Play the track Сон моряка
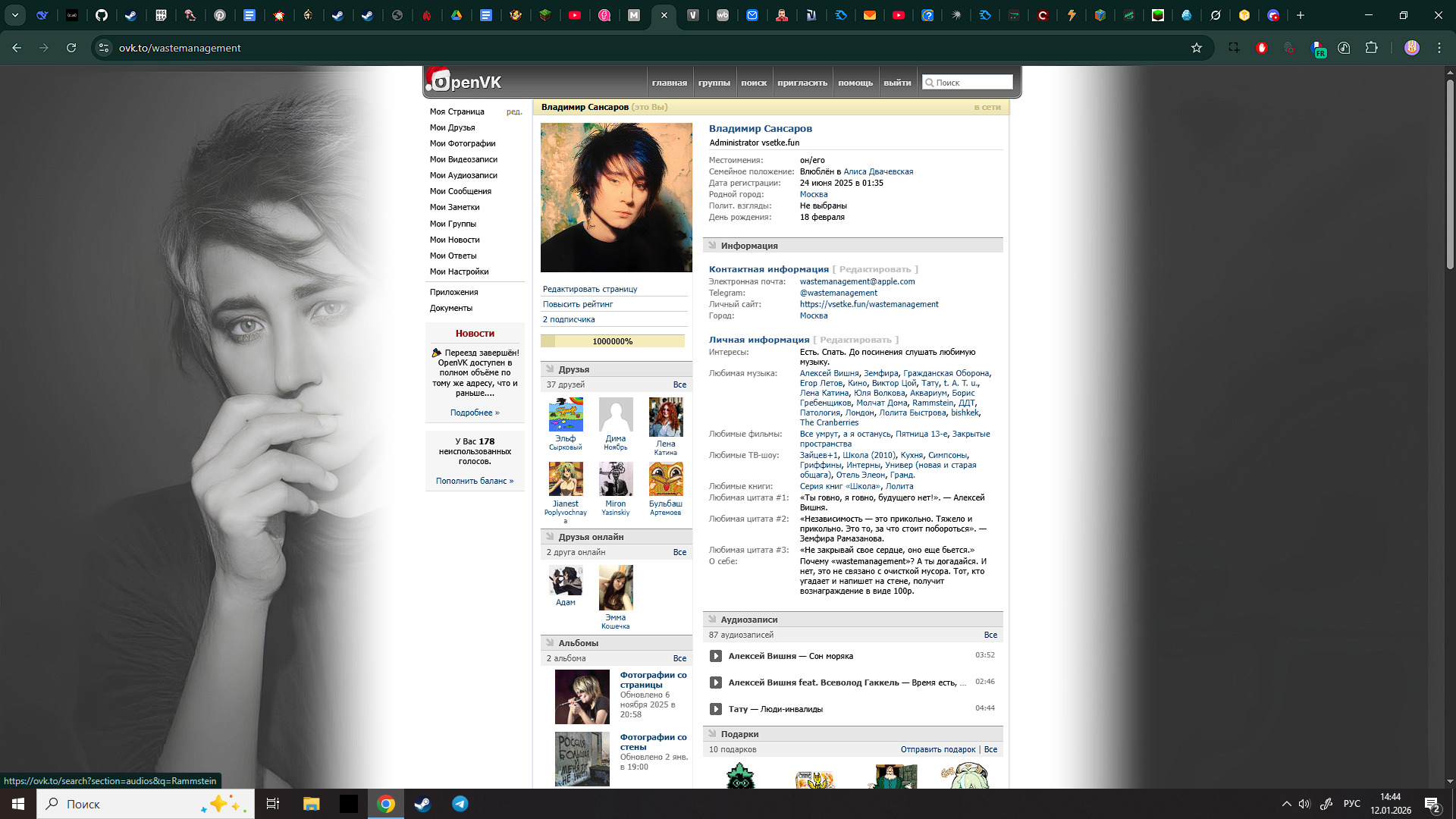1456x819 pixels. point(715,656)
